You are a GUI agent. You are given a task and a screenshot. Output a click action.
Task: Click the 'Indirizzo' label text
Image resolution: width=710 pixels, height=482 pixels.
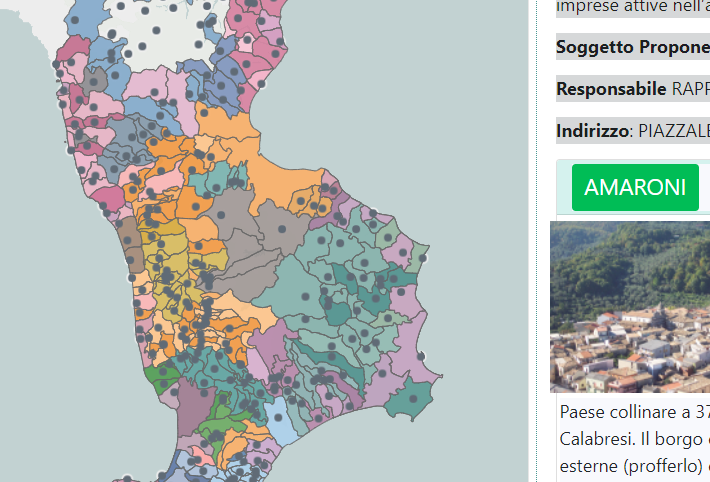pos(593,131)
